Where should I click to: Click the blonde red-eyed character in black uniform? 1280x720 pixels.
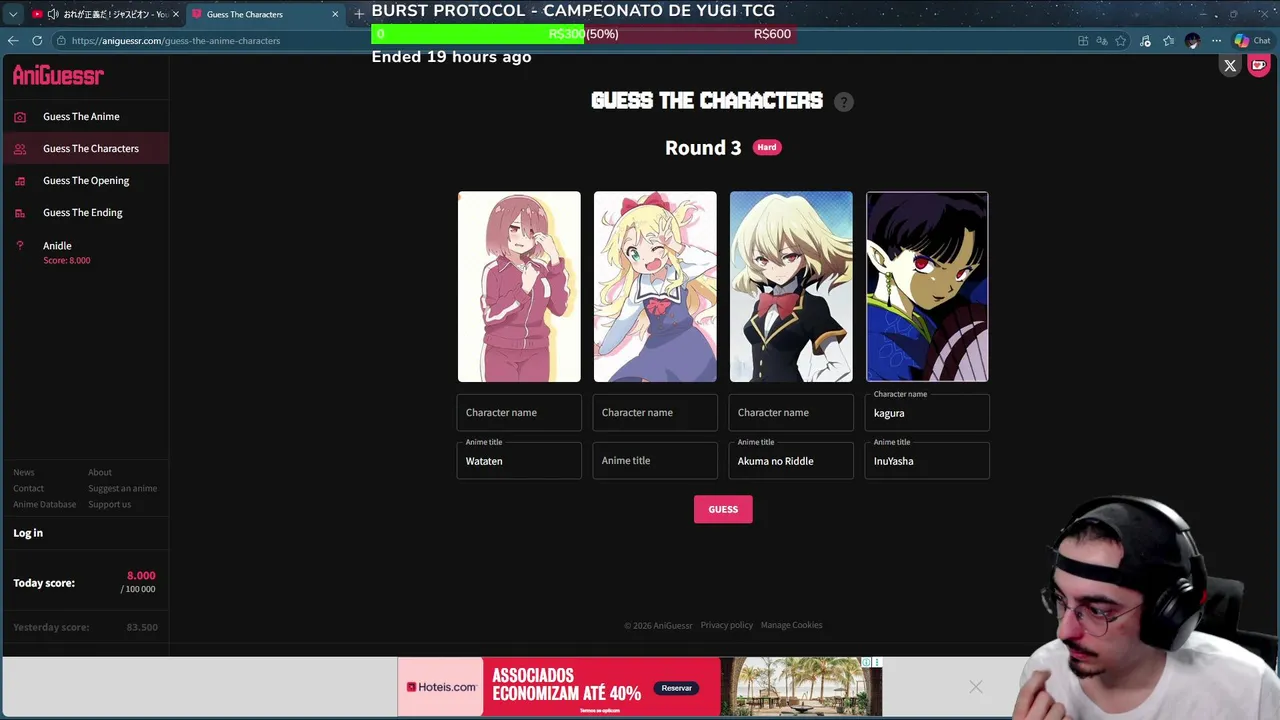791,287
